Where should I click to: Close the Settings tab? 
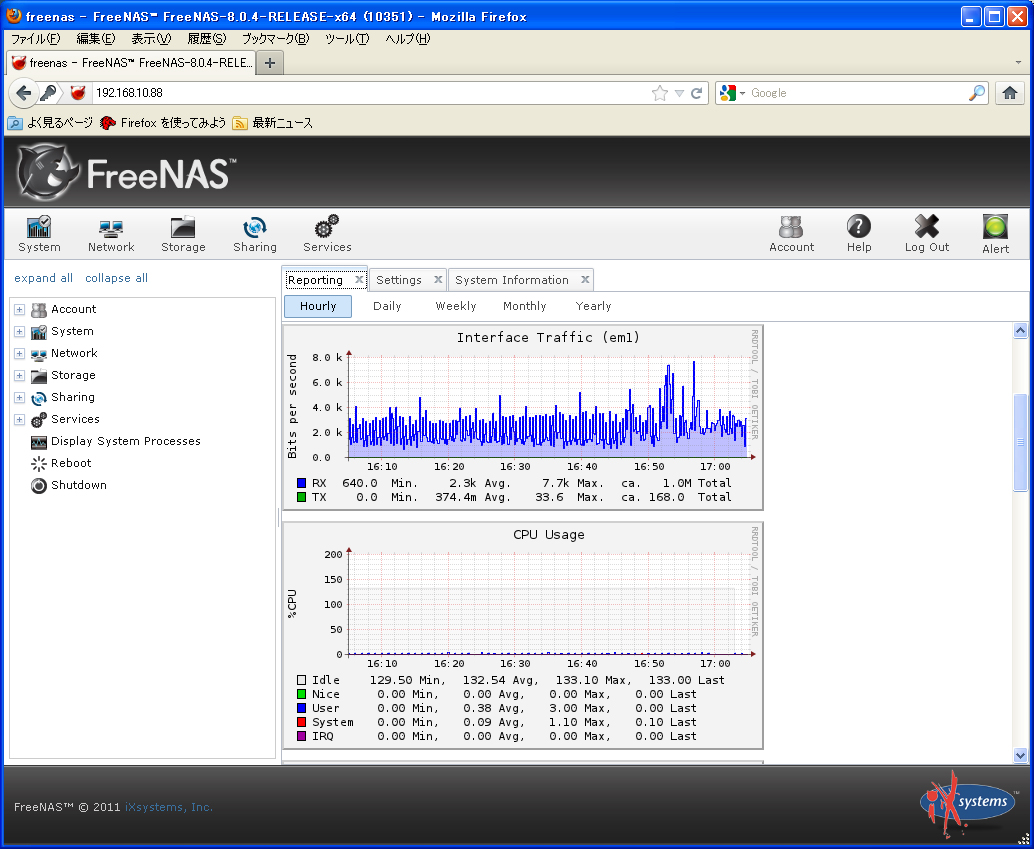[438, 280]
